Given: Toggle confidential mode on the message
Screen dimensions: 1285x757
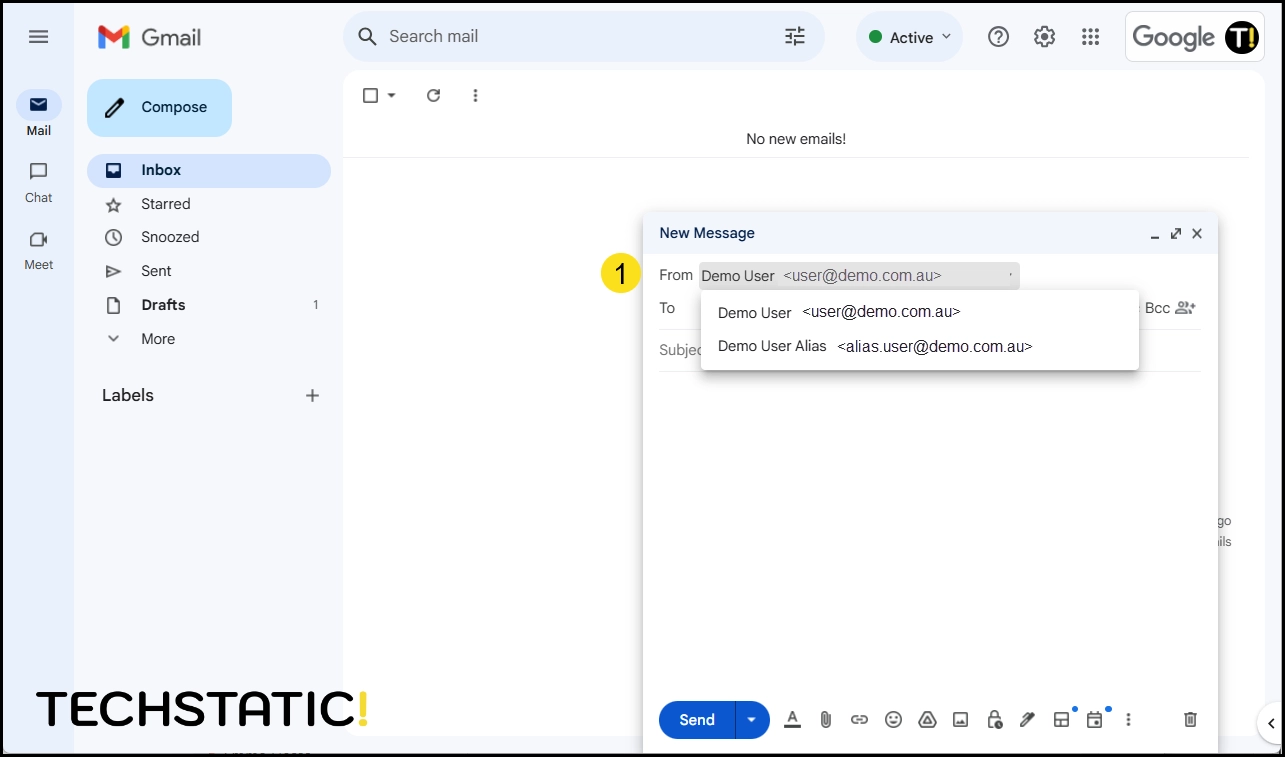Looking at the screenshot, I should click(x=994, y=719).
